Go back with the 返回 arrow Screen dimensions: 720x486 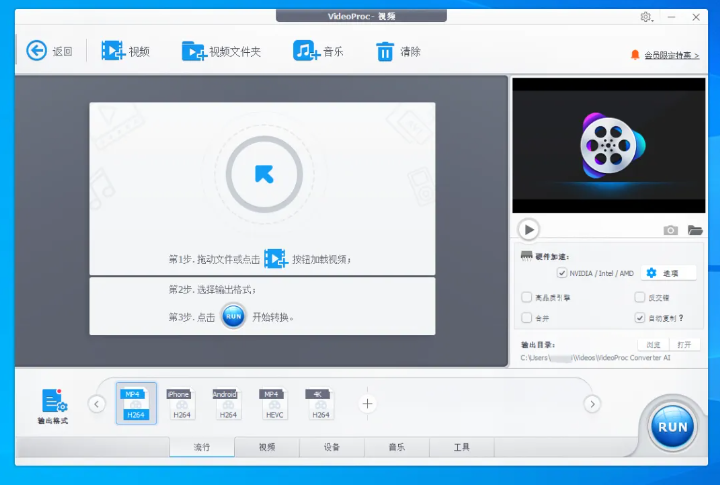(x=49, y=51)
